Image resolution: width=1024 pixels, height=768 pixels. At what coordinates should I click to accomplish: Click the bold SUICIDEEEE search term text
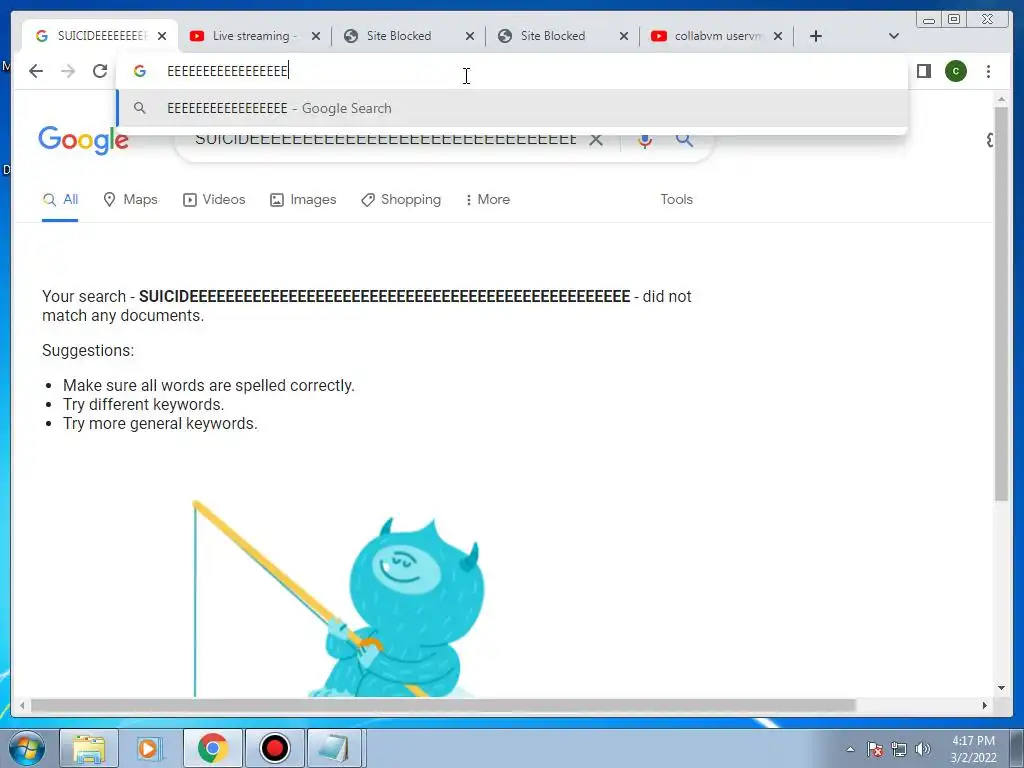click(385, 296)
